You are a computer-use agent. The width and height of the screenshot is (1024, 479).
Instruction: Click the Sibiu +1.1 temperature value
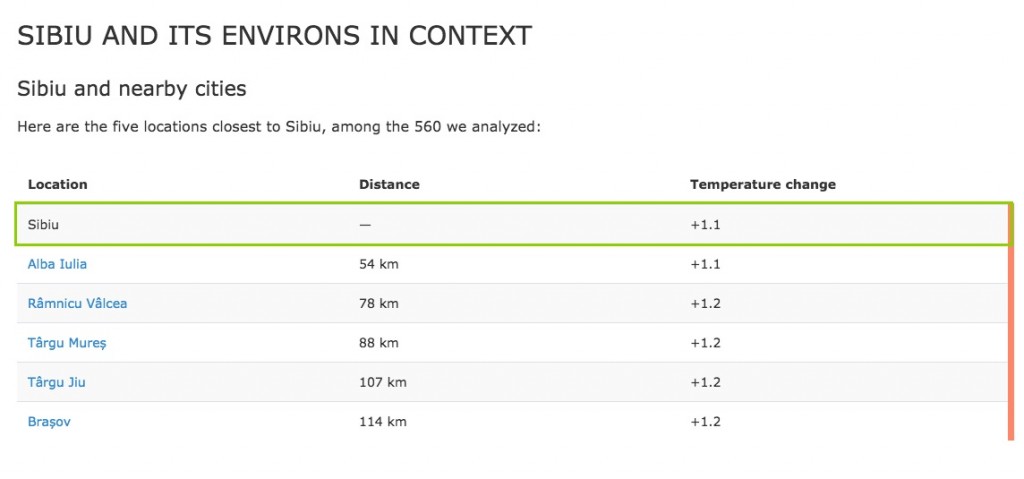(x=705, y=225)
